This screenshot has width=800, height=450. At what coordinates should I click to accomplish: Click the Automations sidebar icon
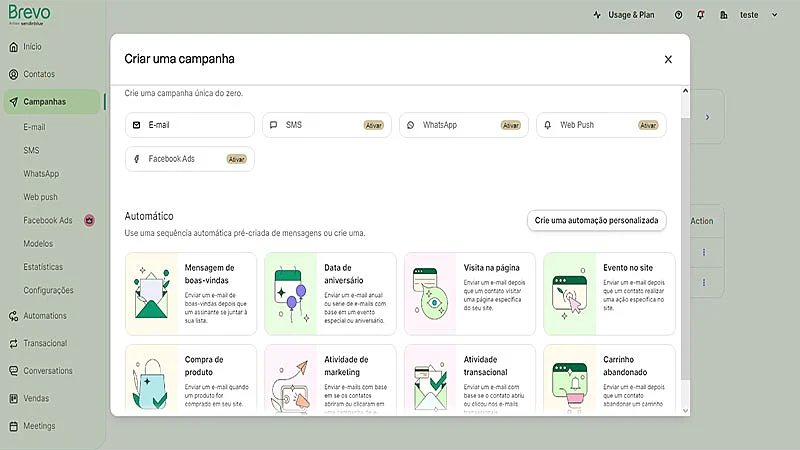pyautogui.click(x=13, y=316)
